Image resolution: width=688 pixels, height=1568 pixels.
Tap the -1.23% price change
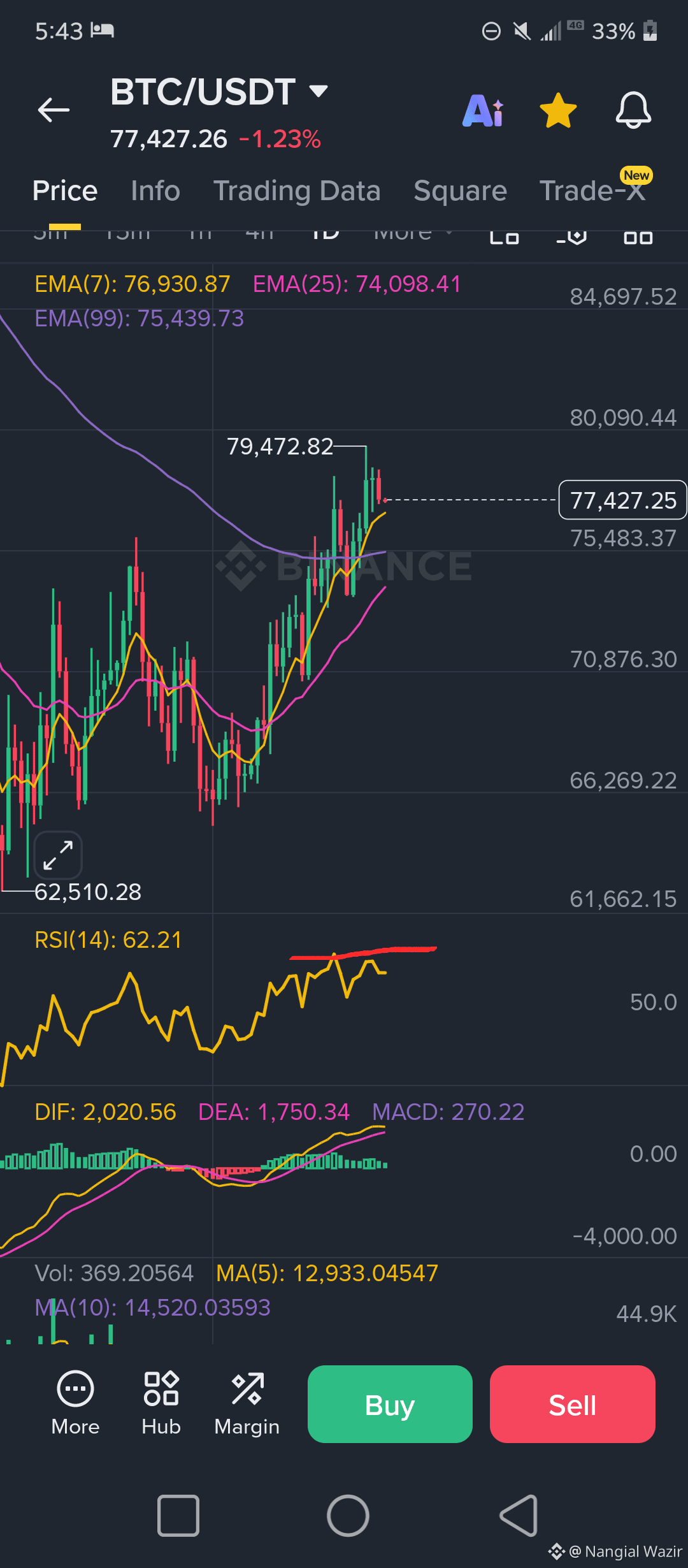tap(280, 139)
